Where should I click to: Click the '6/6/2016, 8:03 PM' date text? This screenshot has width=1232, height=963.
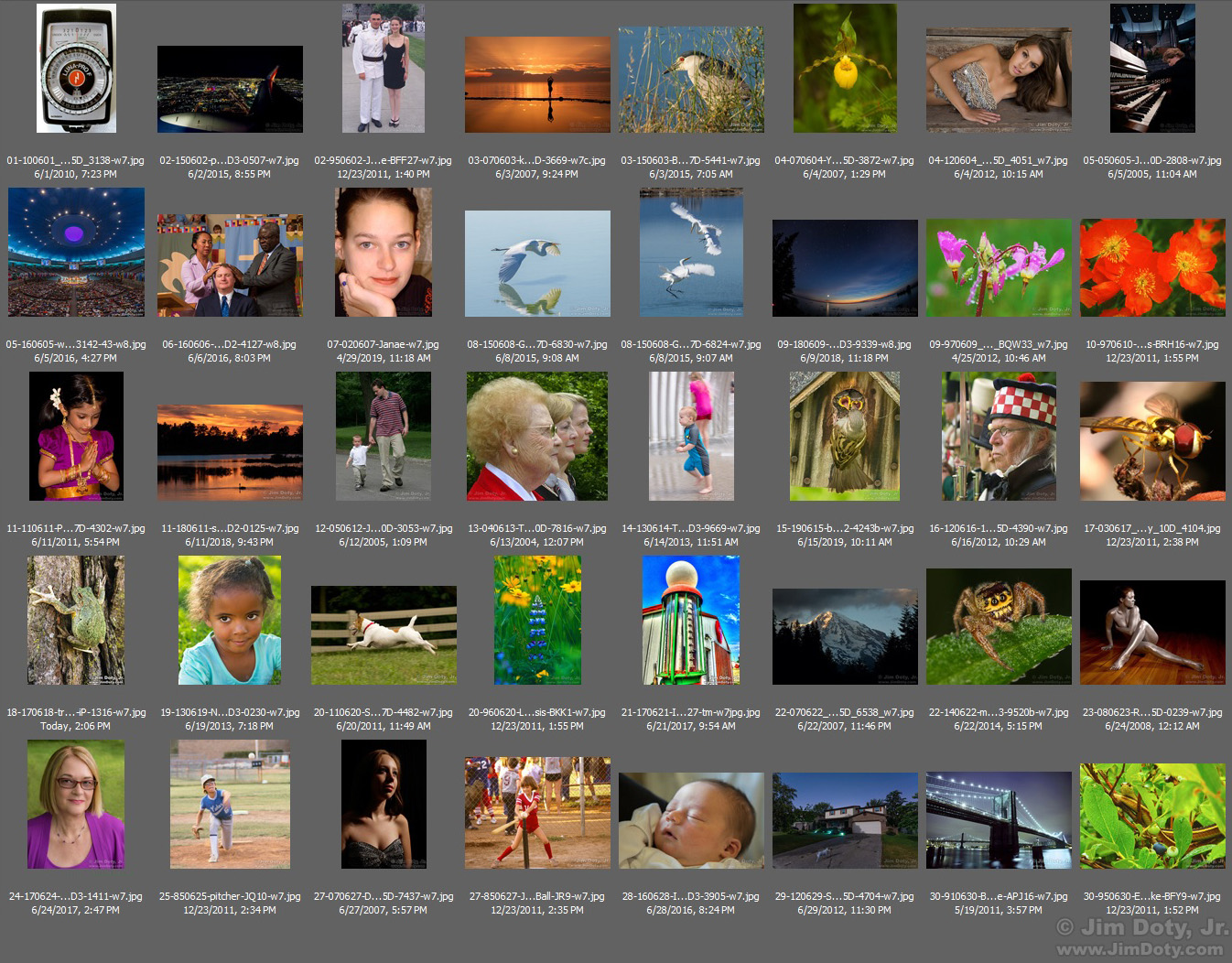point(230,359)
